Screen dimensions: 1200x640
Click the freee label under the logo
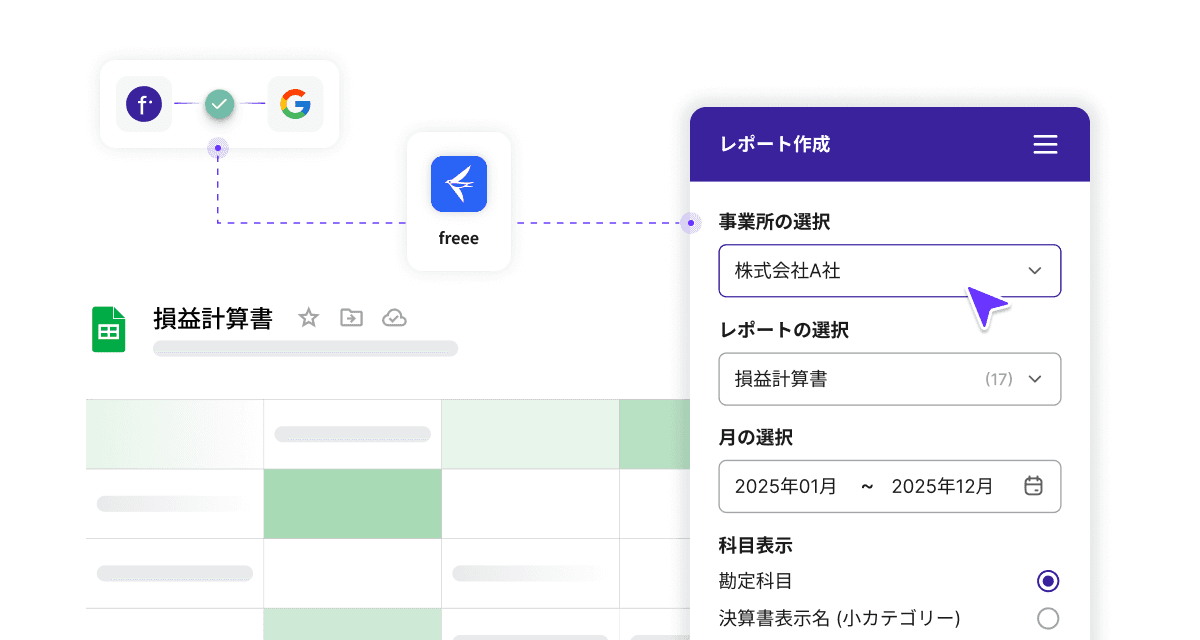point(459,239)
